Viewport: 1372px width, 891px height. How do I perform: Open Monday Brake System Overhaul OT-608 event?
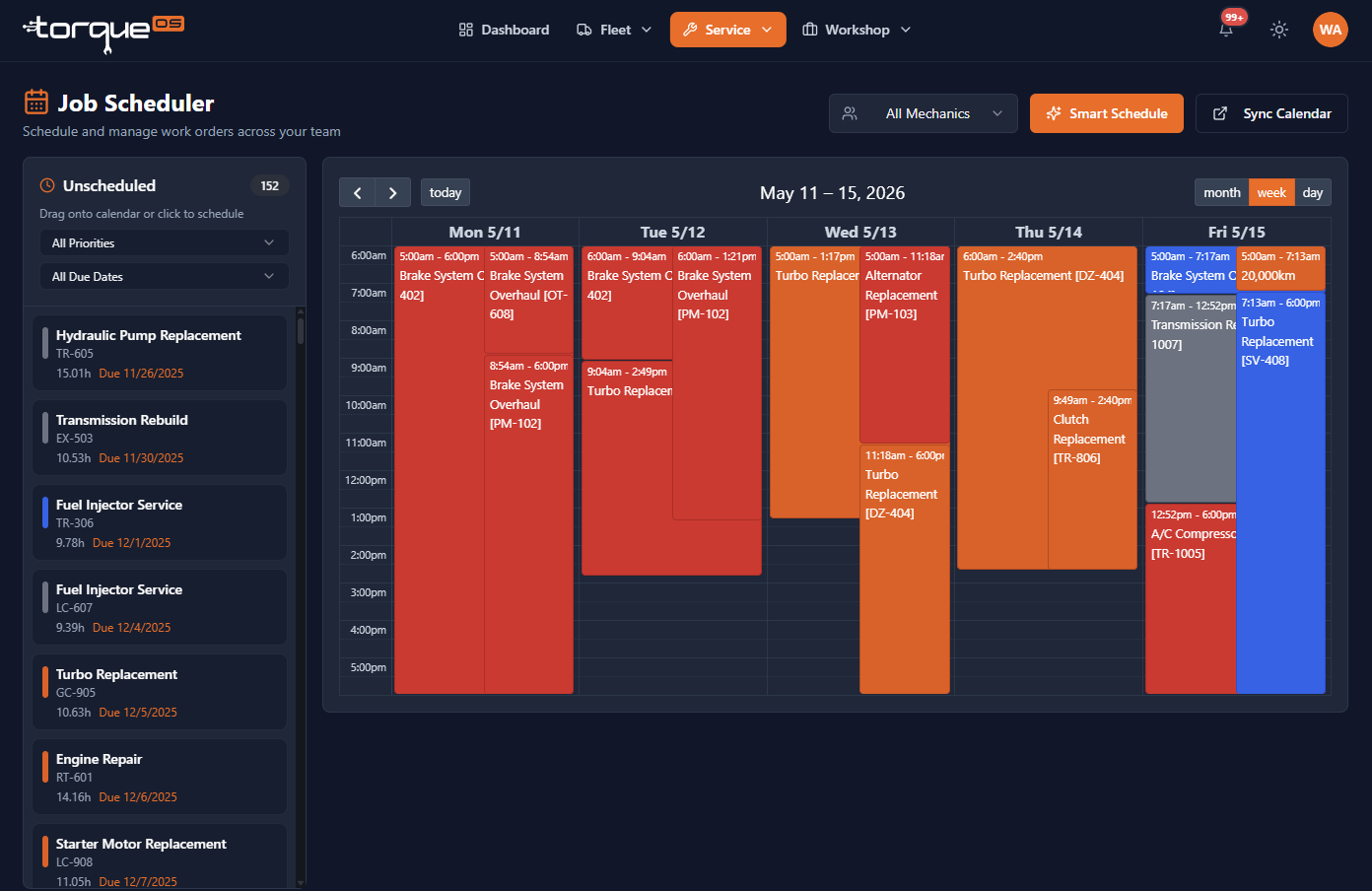pyautogui.click(x=528, y=300)
